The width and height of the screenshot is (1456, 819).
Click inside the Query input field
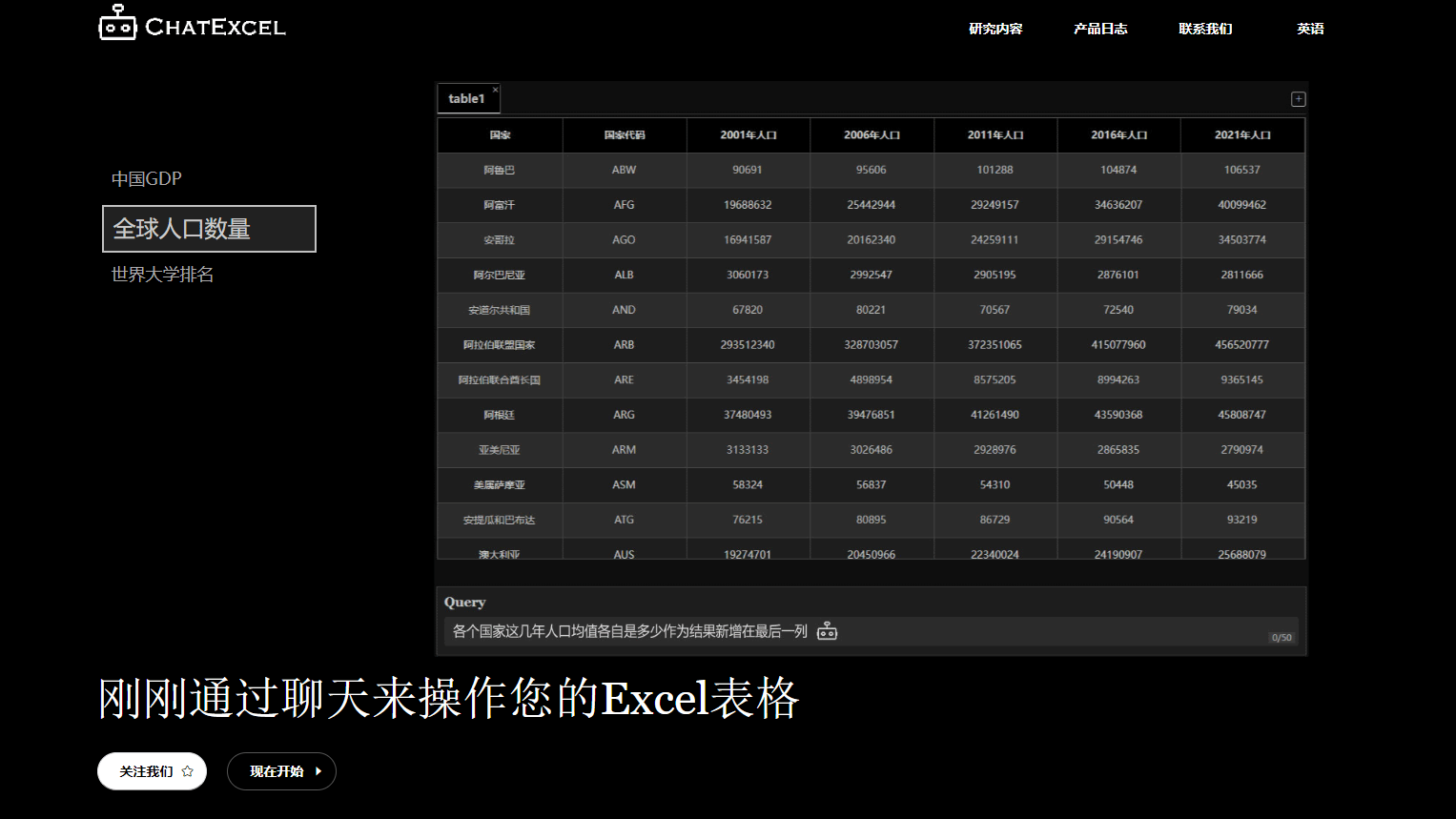(620, 631)
